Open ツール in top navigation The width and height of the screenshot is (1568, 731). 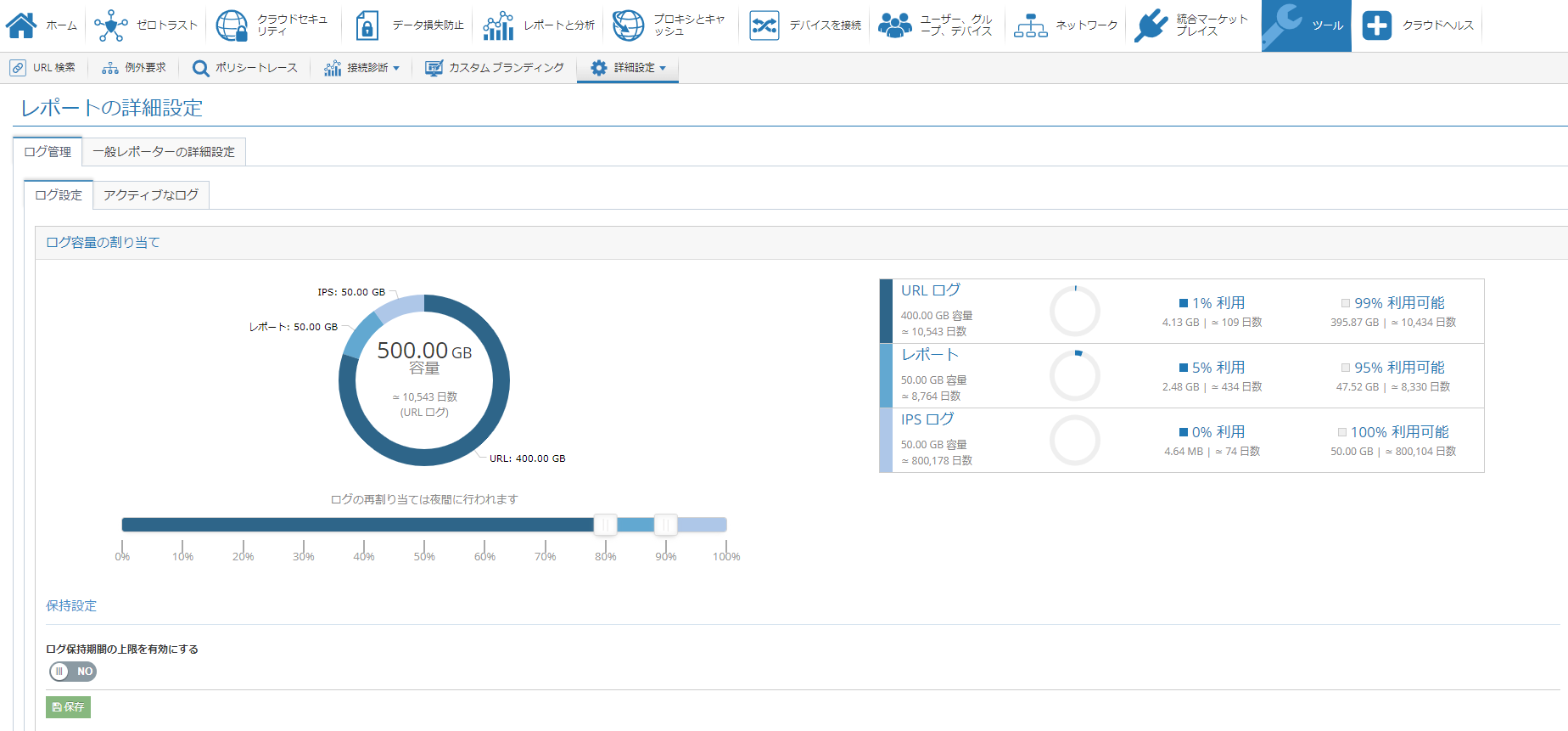1307,25
